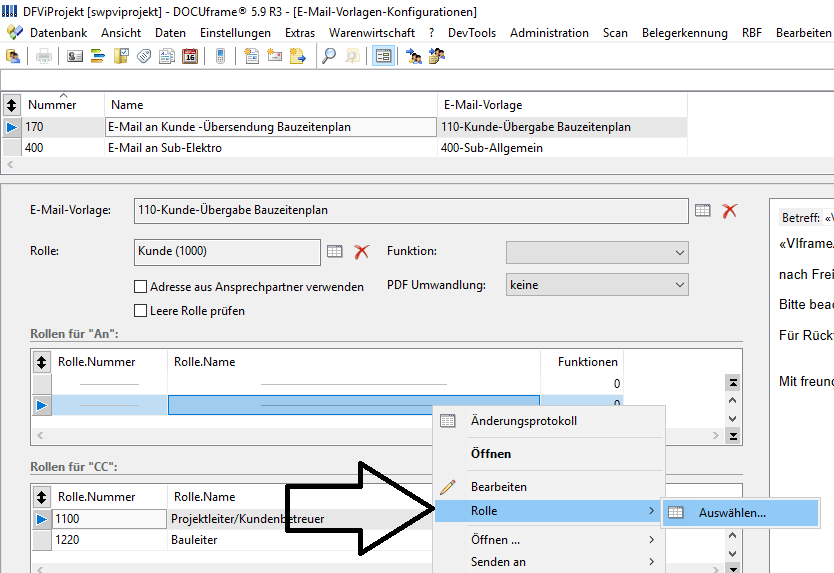The image size is (834, 573).
Task: Clear E-Mail-Vorlage with red X
Action: click(x=729, y=210)
